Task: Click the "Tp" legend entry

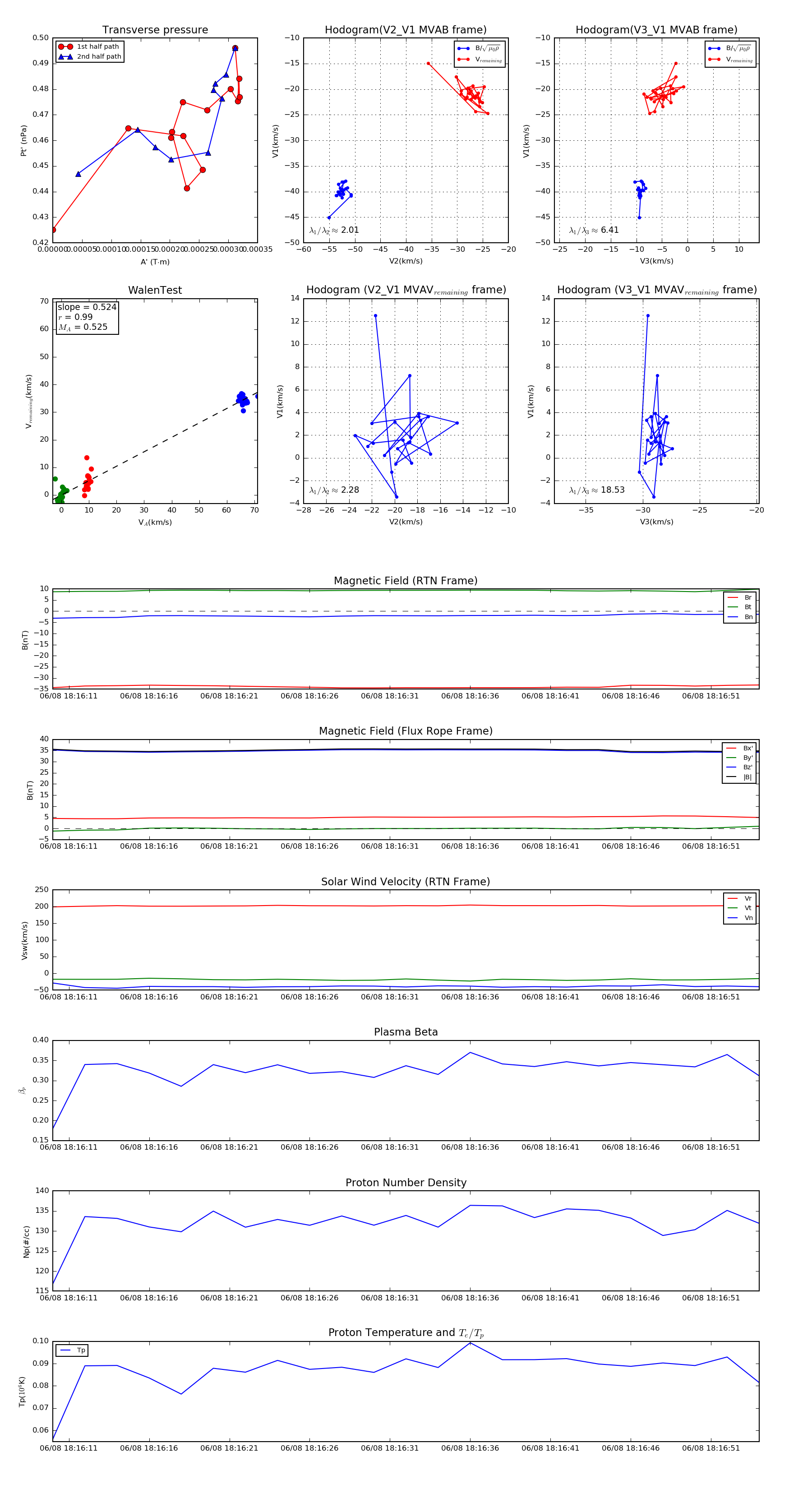Action: click(x=72, y=1350)
